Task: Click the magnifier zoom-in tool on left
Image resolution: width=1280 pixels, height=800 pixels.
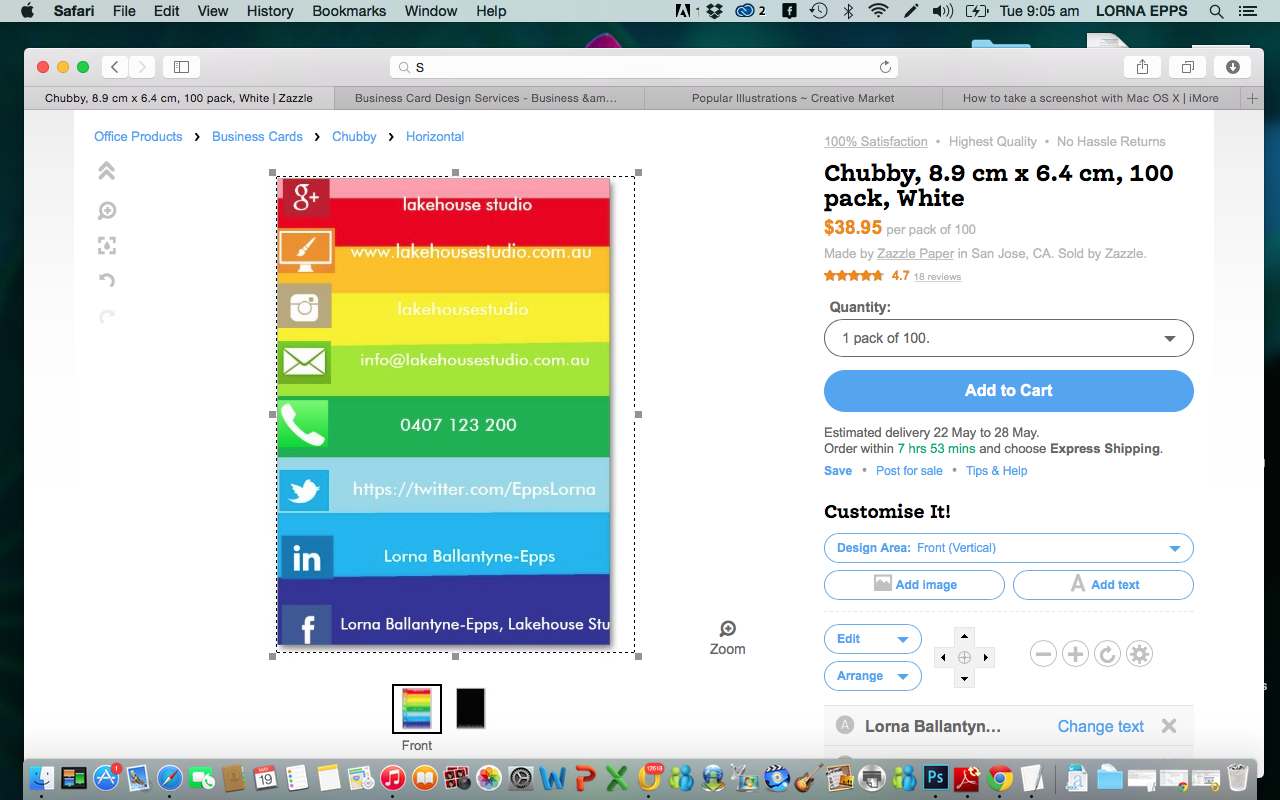Action: click(x=107, y=210)
